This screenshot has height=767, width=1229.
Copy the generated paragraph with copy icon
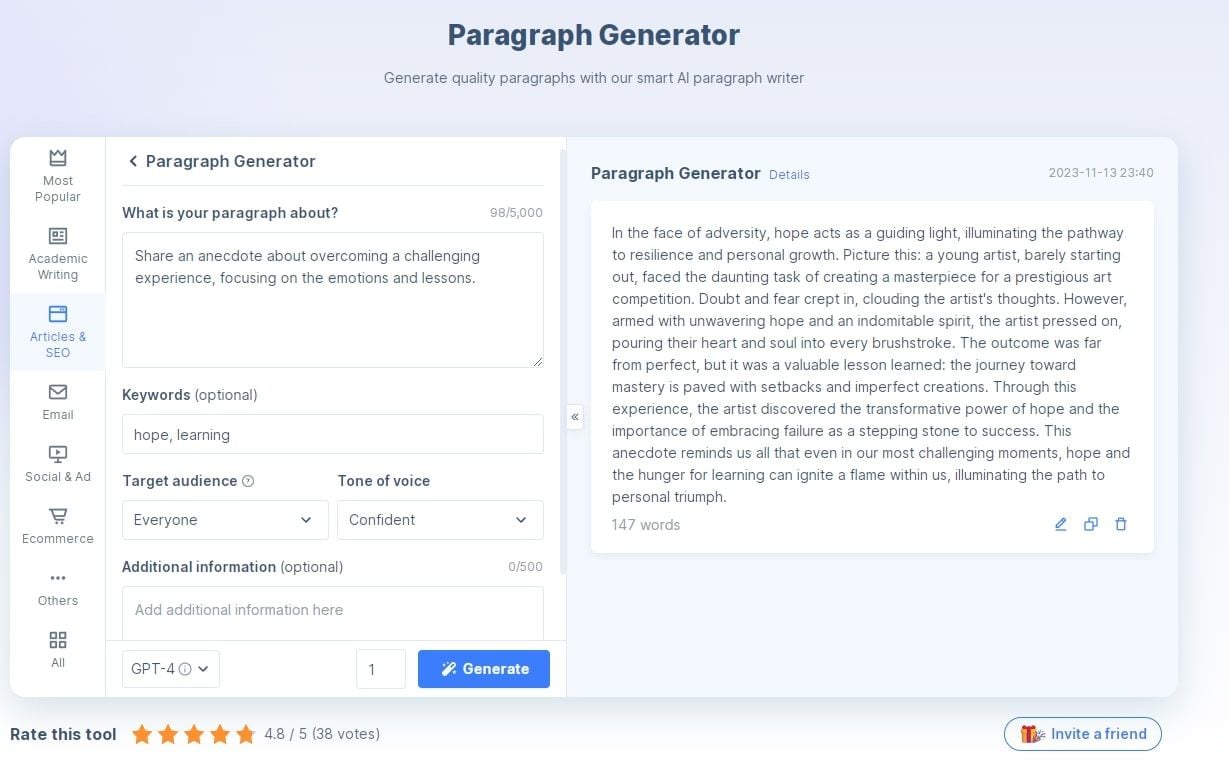(x=1091, y=524)
